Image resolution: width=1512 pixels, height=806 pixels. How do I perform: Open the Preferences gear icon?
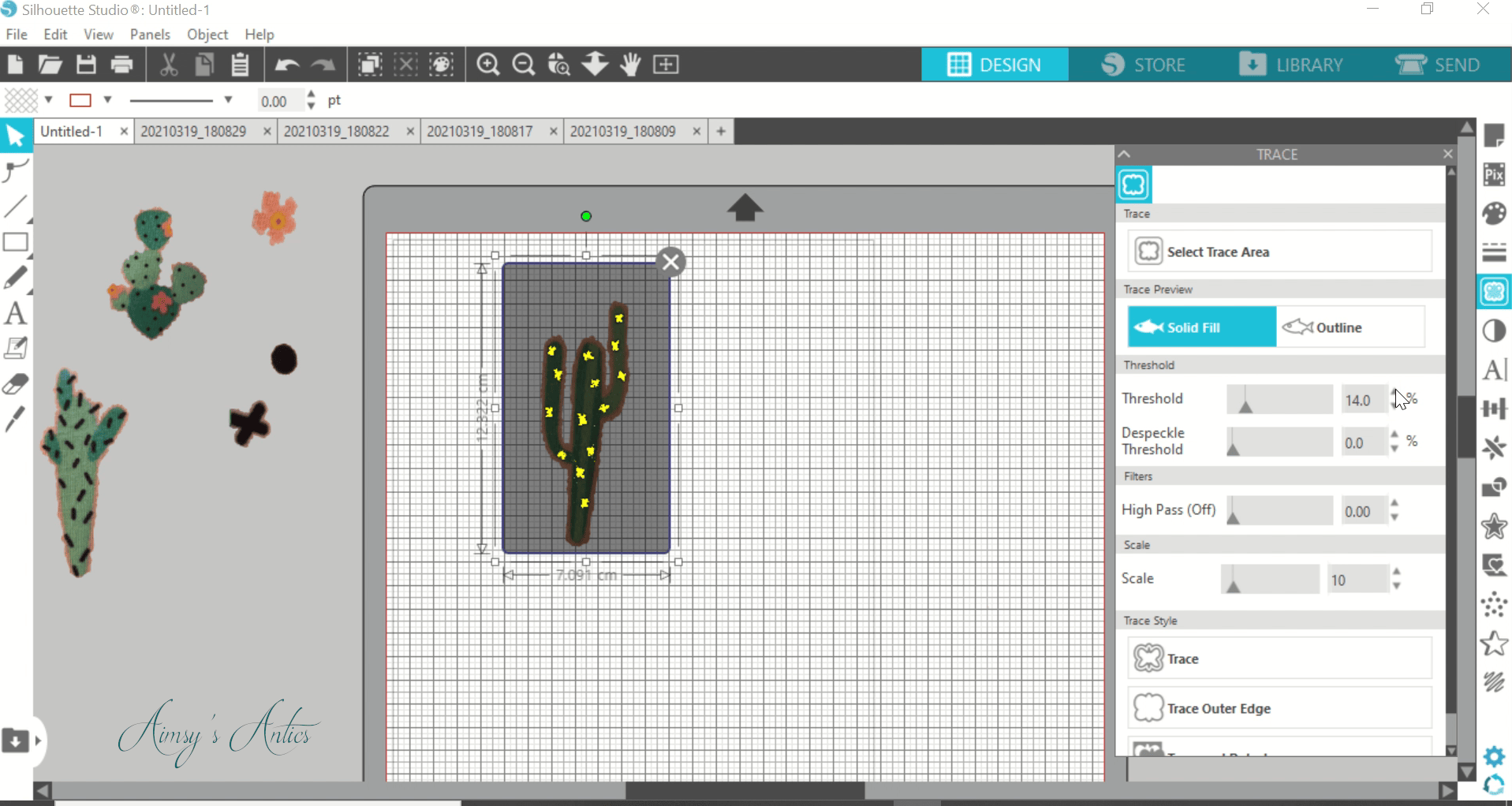(x=1494, y=756)
